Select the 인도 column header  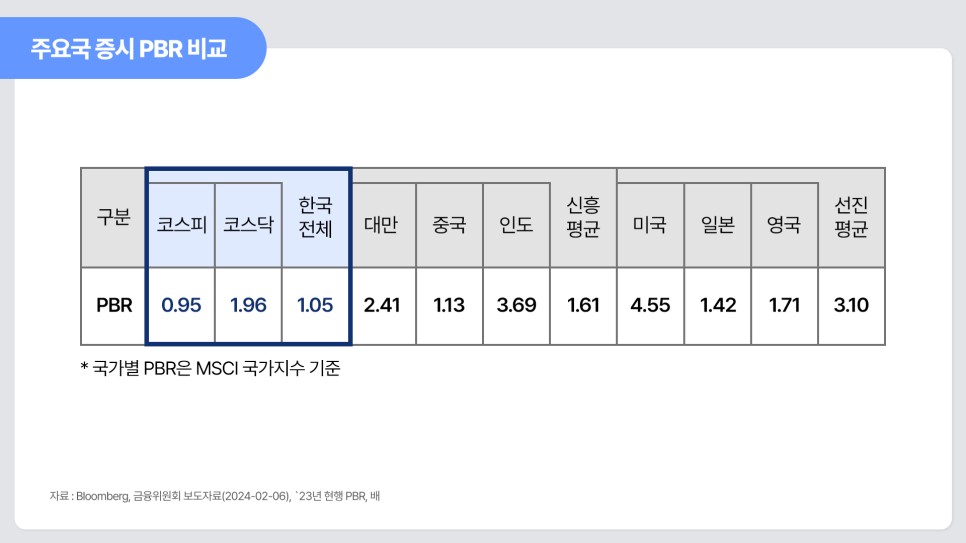tap(516, 225)
